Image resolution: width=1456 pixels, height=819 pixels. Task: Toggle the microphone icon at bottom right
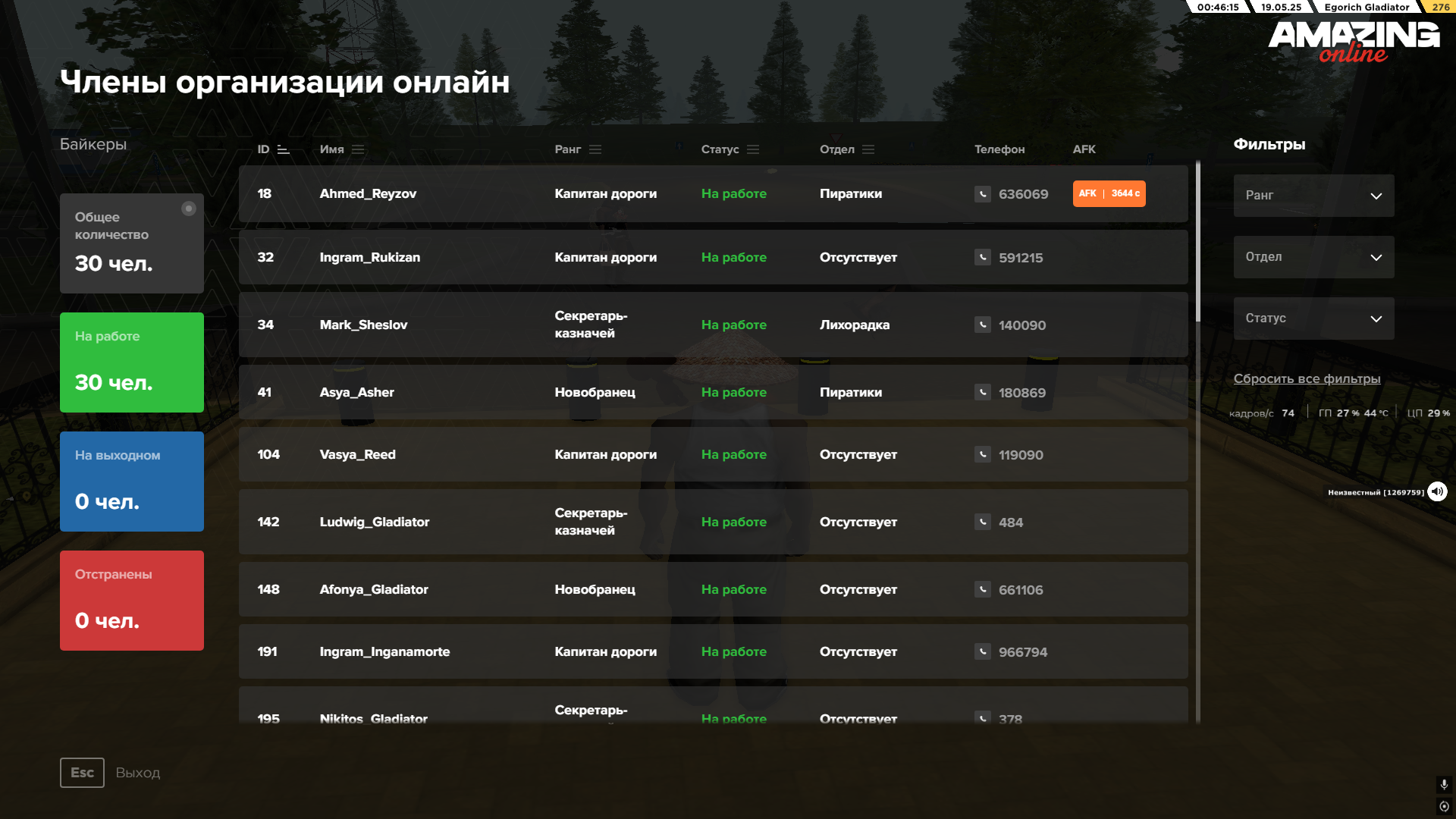(x=1444, y=784)
